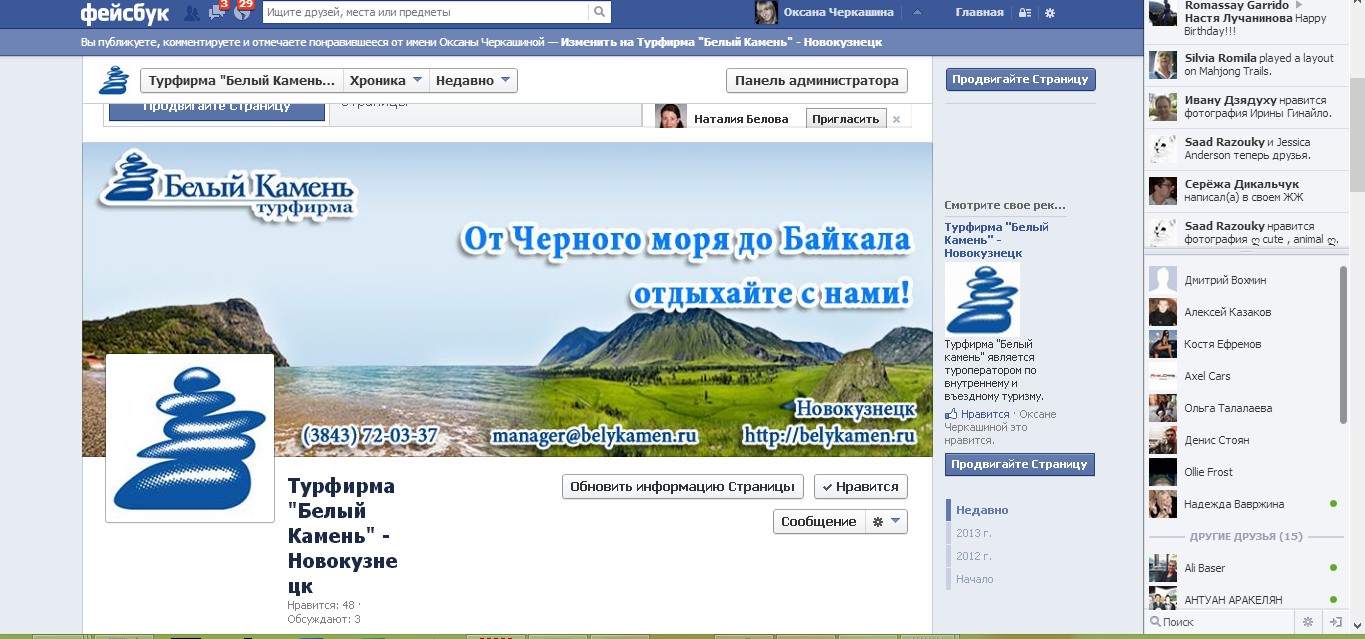Hide chat sidebar with arrow icon
1365x639 pixels.
coord(1335,622)
